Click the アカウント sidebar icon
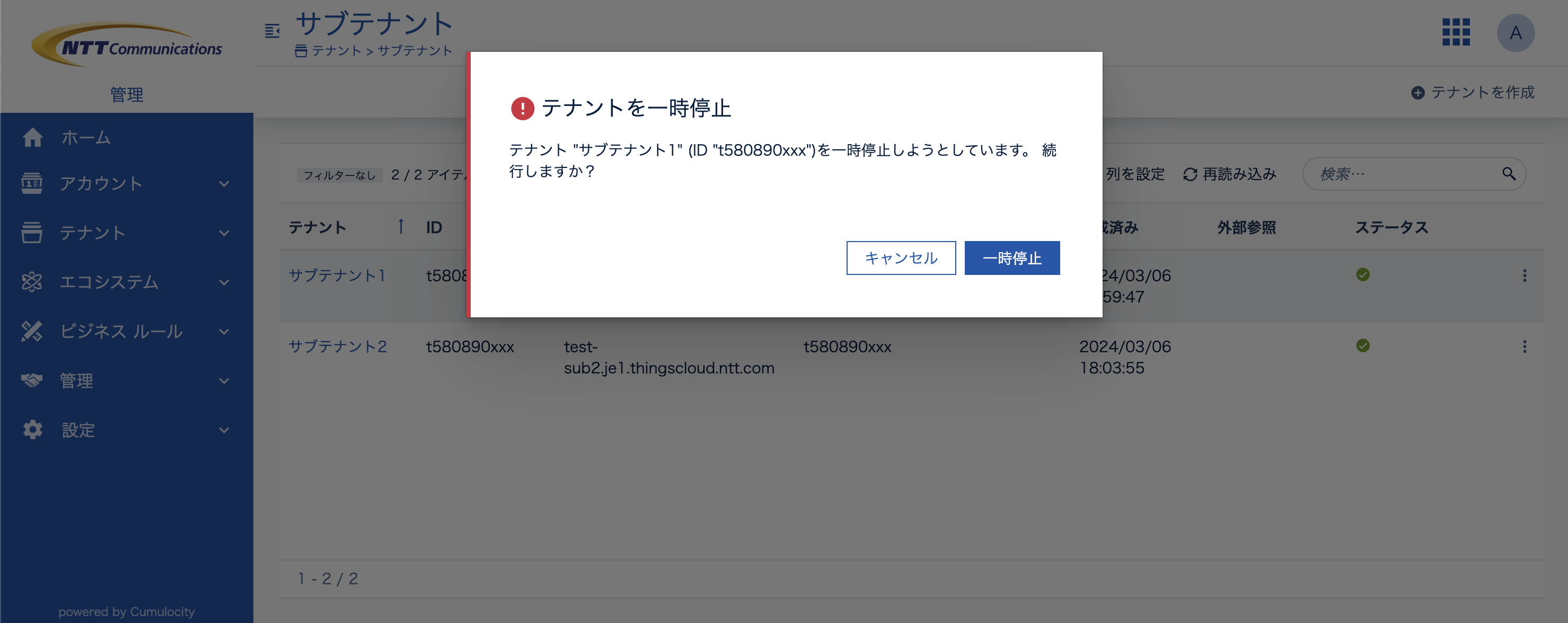 click(x=32, y=183)
